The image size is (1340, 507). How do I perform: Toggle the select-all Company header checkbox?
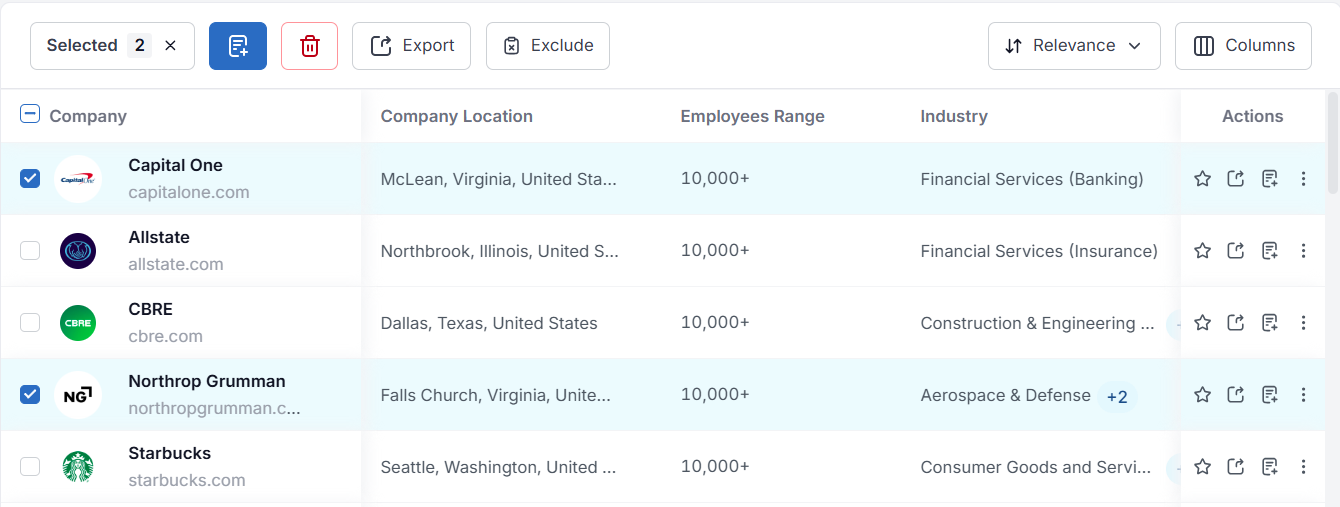30,115
